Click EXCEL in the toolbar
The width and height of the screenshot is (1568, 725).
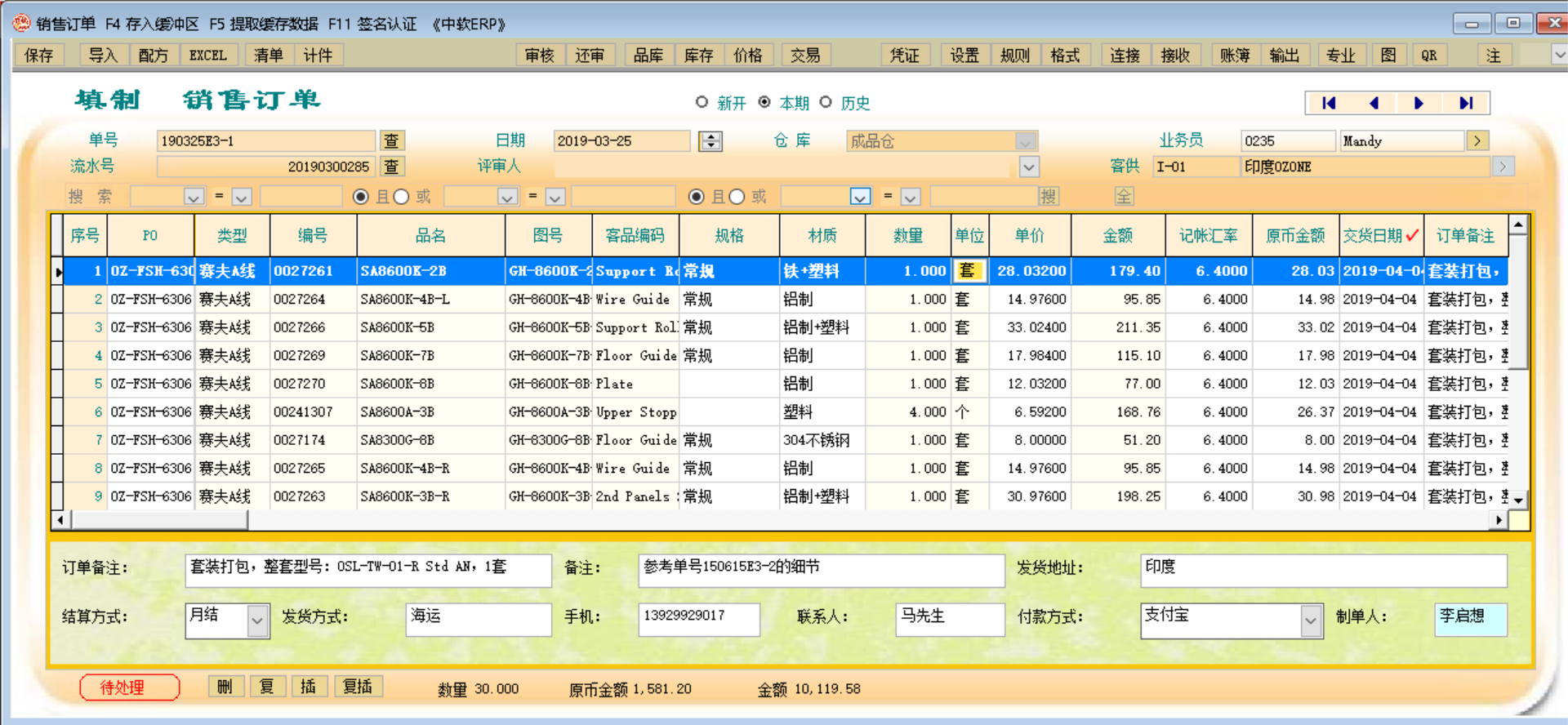208,56
